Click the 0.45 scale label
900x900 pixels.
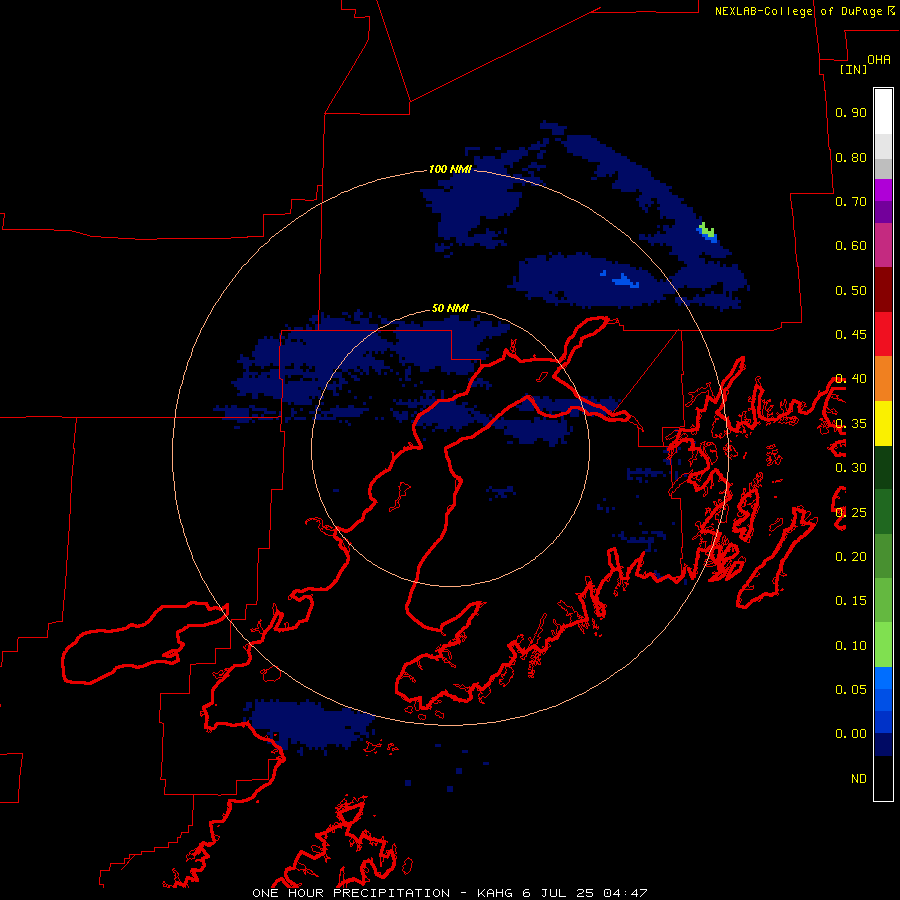(x=851, y=335)
